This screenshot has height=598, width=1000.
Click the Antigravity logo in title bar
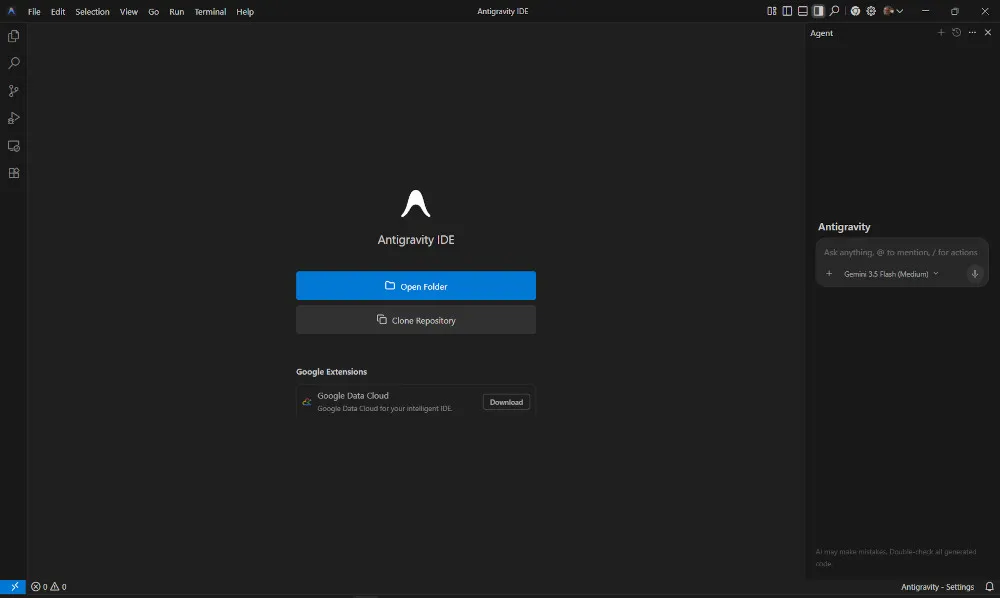(x=11, y=11)
